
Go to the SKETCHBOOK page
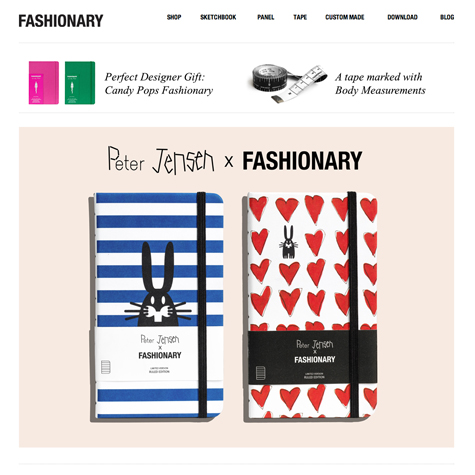[218, 17]
